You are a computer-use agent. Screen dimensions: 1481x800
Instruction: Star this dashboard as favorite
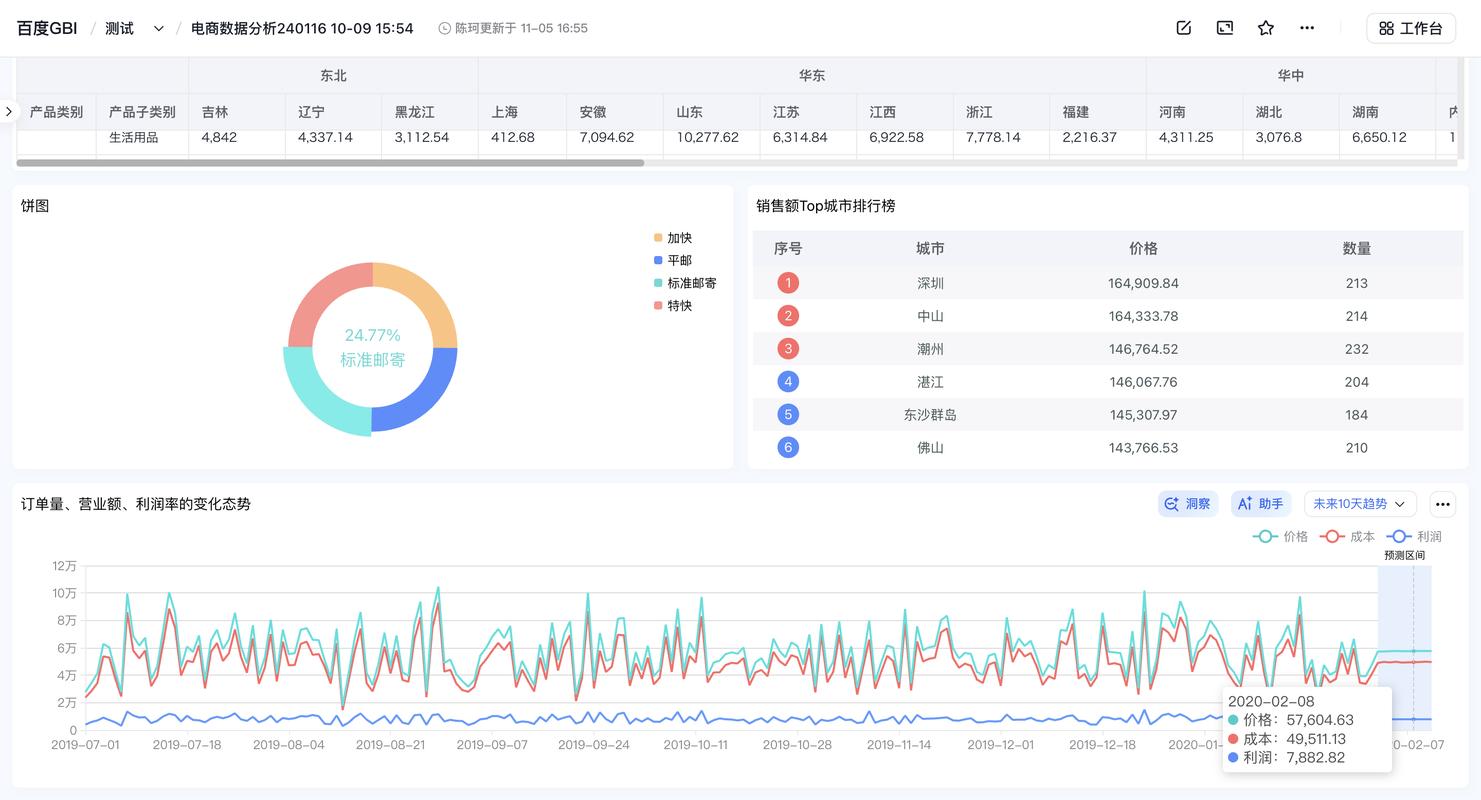[x=1266, y=28]
